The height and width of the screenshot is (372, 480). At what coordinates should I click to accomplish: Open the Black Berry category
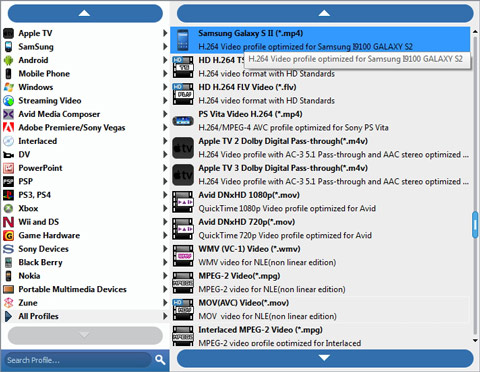[x=85, y=262]
